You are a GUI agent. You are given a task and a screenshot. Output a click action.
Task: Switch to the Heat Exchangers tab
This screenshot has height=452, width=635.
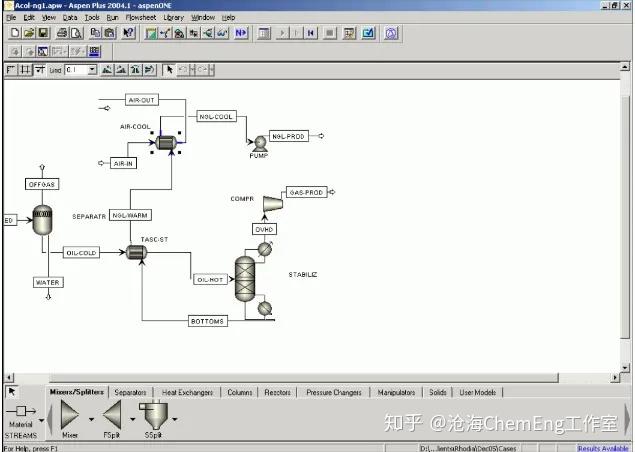(x=187, y=392)
